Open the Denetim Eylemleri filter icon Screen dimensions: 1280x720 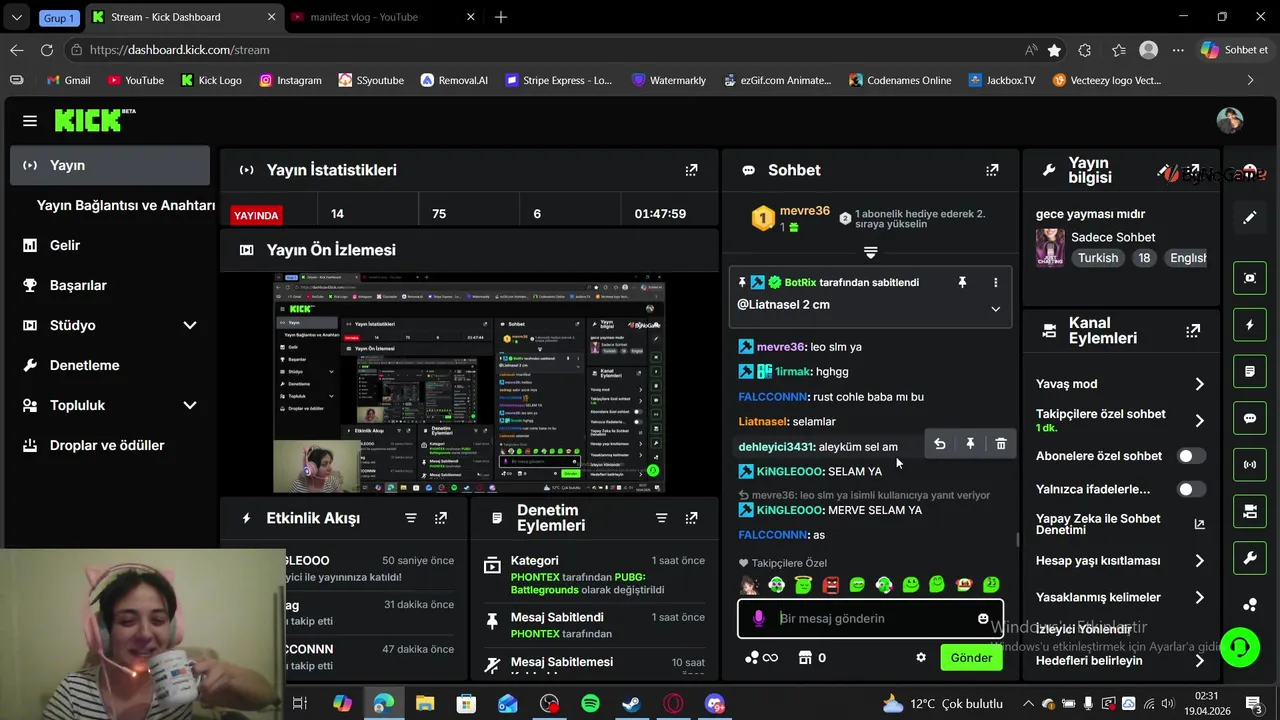pos(661,518)
